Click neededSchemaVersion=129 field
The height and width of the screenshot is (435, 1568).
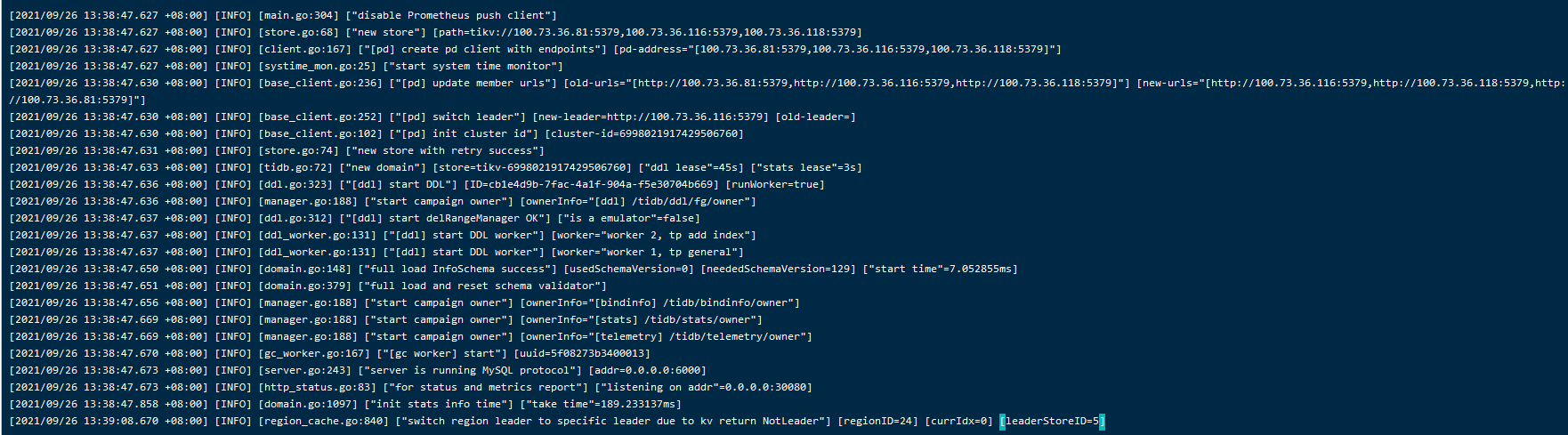[778, 269]
